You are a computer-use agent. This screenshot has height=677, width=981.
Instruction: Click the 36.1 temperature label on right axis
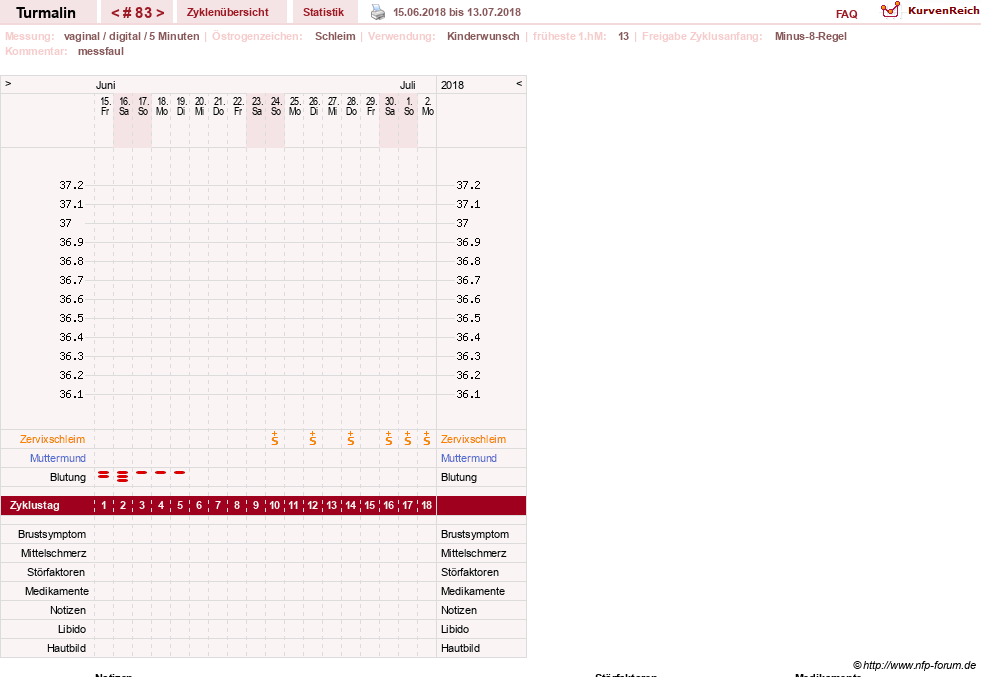[x=468, y=394]
